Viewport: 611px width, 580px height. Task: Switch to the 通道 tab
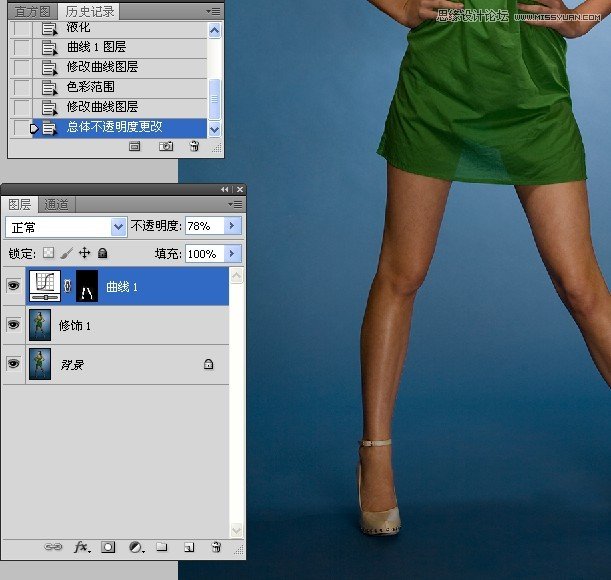click(x=57, y=204)
